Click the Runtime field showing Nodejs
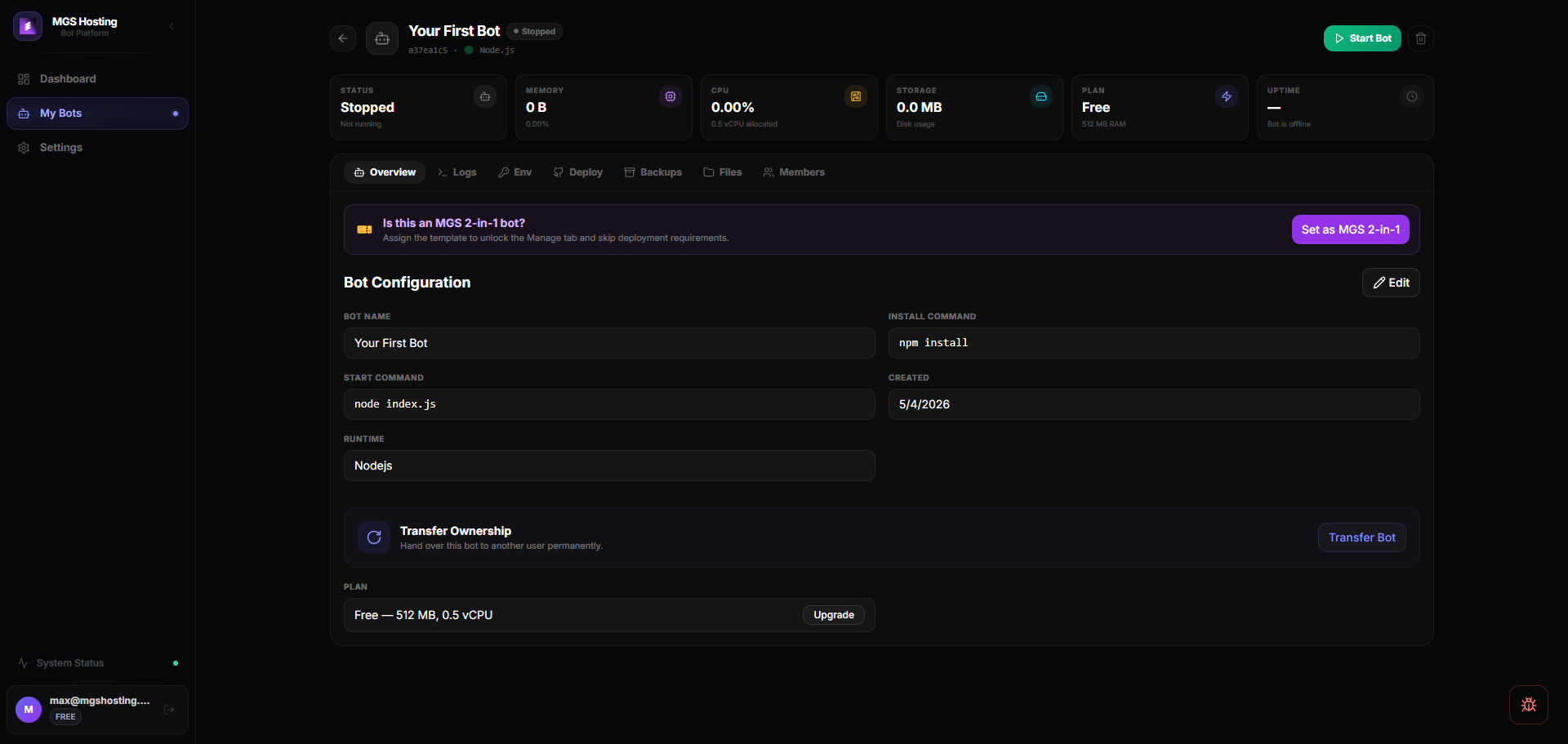Image resolution: width=1568 pixels, height=744 pixels. pos(609,466)
